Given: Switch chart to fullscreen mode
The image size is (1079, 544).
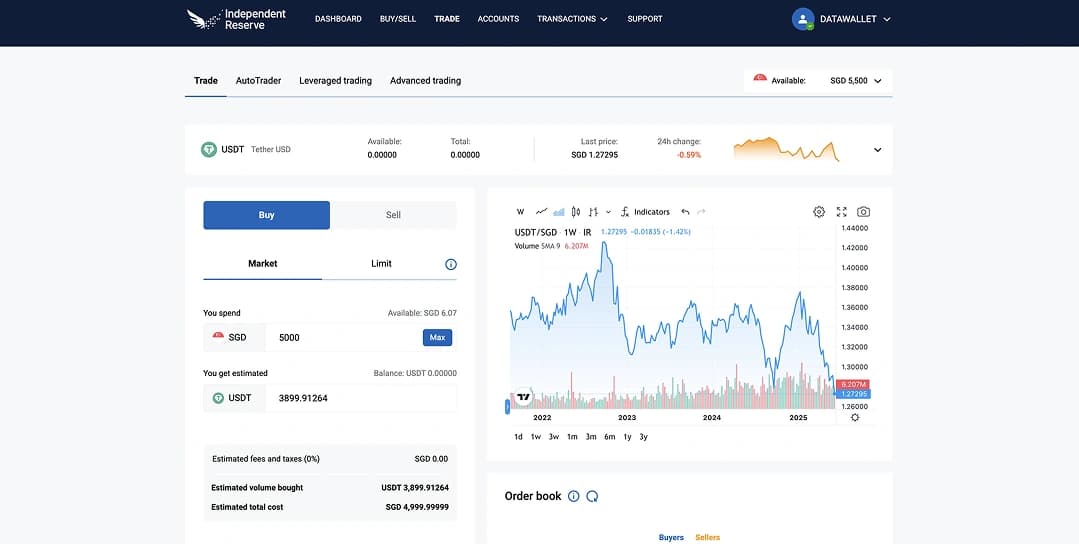Looking at the screenshot, I should coord(842,212).
